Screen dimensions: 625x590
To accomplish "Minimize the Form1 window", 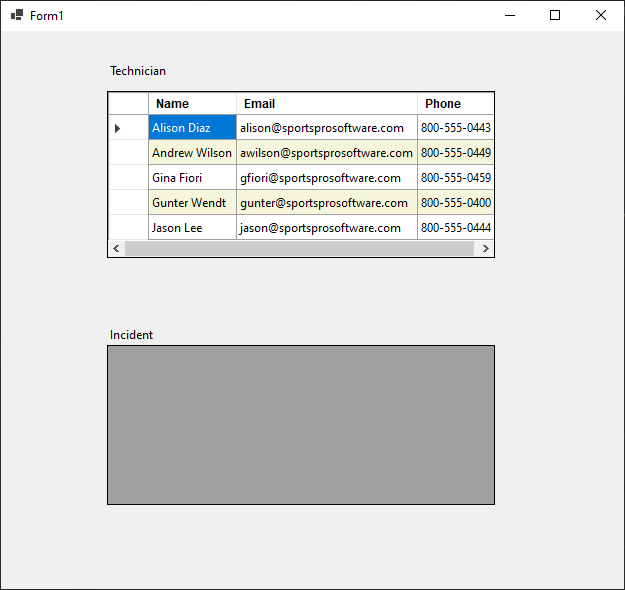I will (x=510, y=16).
